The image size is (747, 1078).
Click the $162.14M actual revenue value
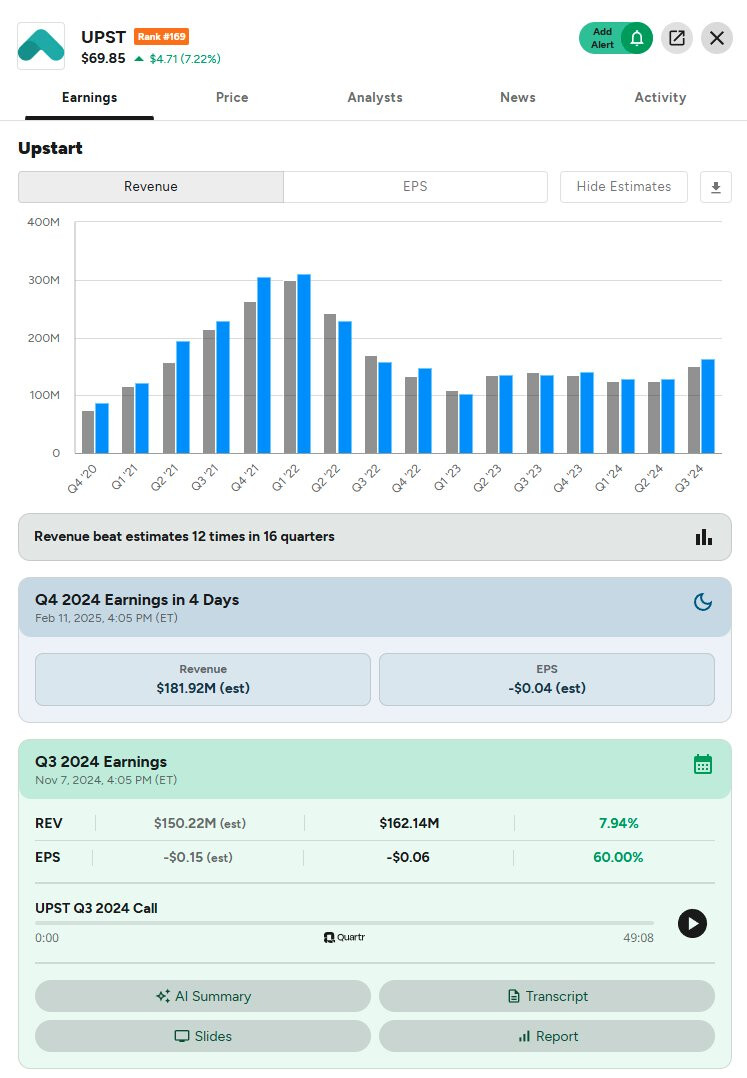pyautogui.click(x=409, y=823)
